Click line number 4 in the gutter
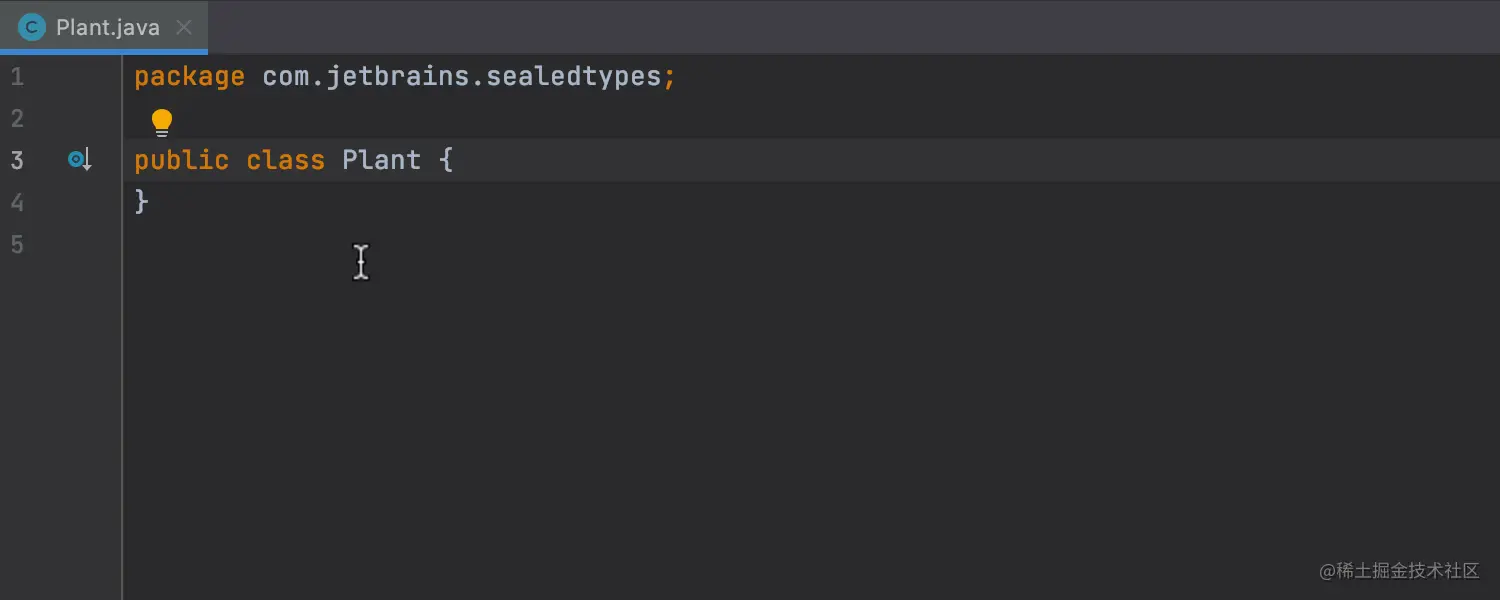Viewport: 1500px width, 600px height. (17, 202)
